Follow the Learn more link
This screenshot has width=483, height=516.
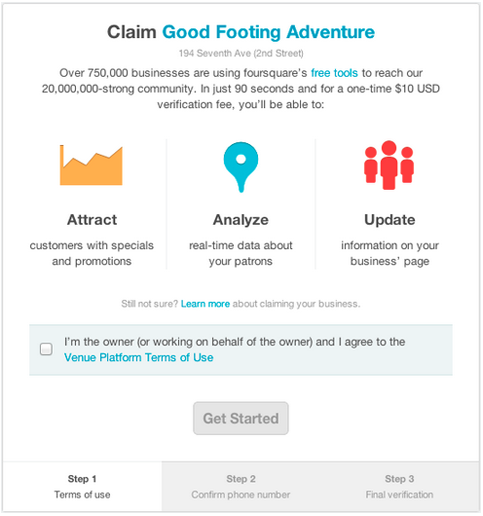click(x=205, y=304)
